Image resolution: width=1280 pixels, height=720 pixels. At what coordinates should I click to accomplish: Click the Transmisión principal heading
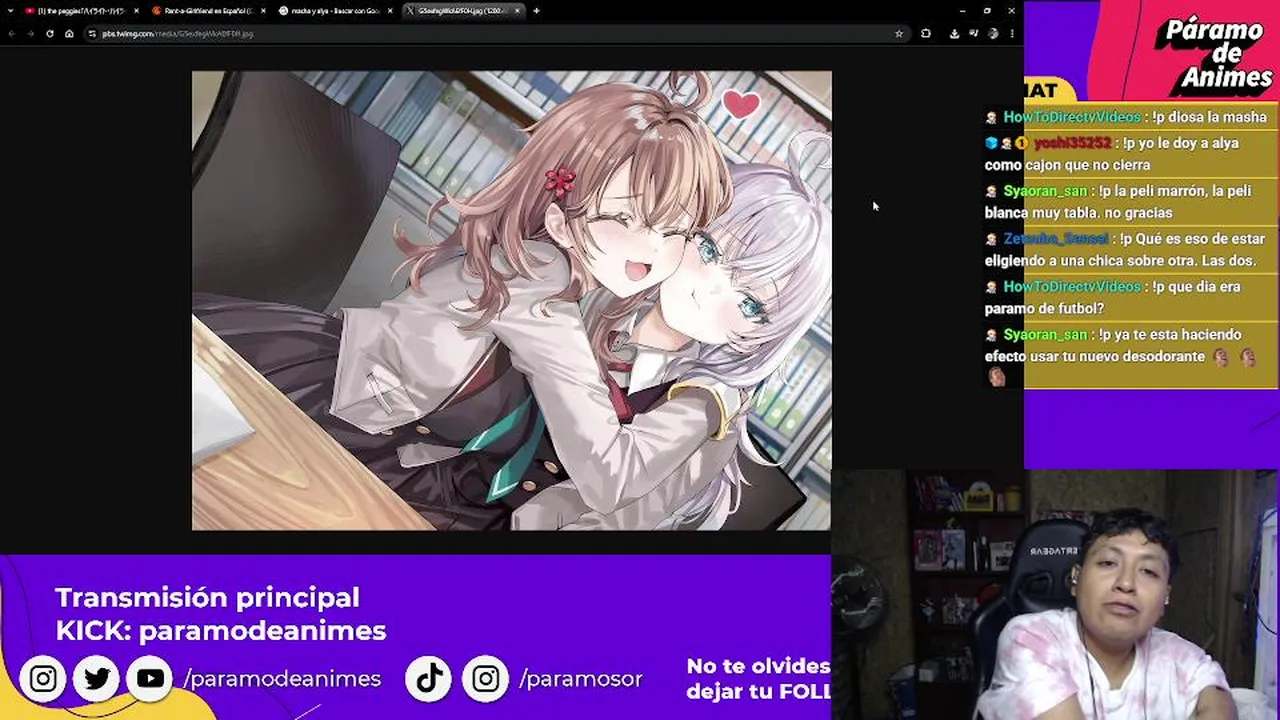pyautogui.click(x=207, y=597)
